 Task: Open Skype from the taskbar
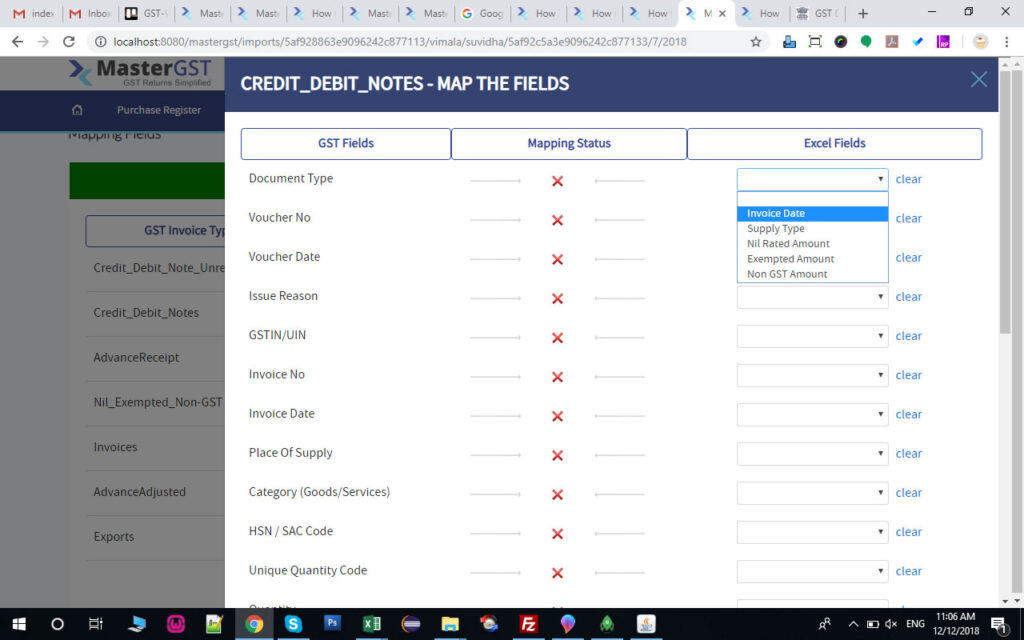293,625
